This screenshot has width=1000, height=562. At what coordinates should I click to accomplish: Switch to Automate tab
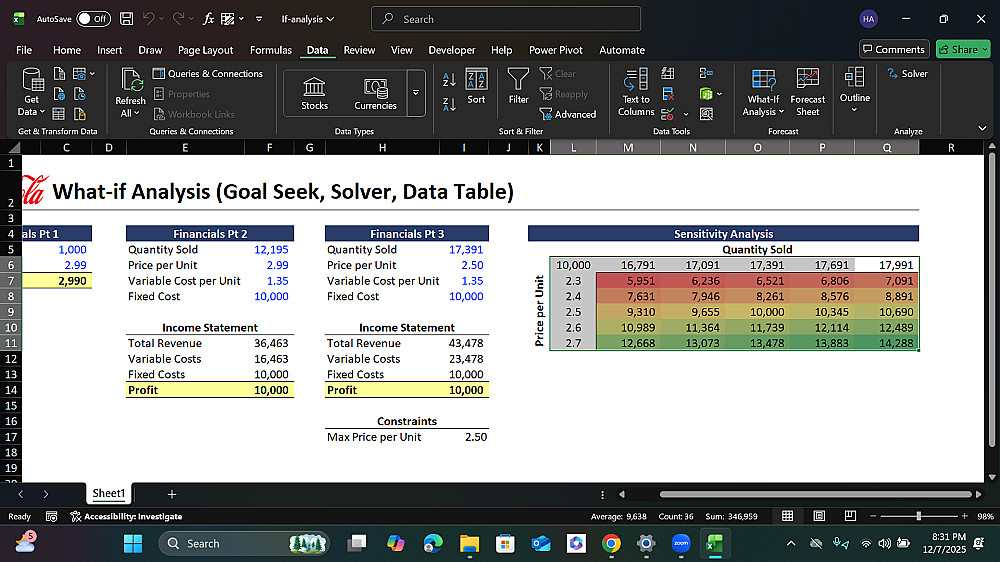(x=622, y=50)
